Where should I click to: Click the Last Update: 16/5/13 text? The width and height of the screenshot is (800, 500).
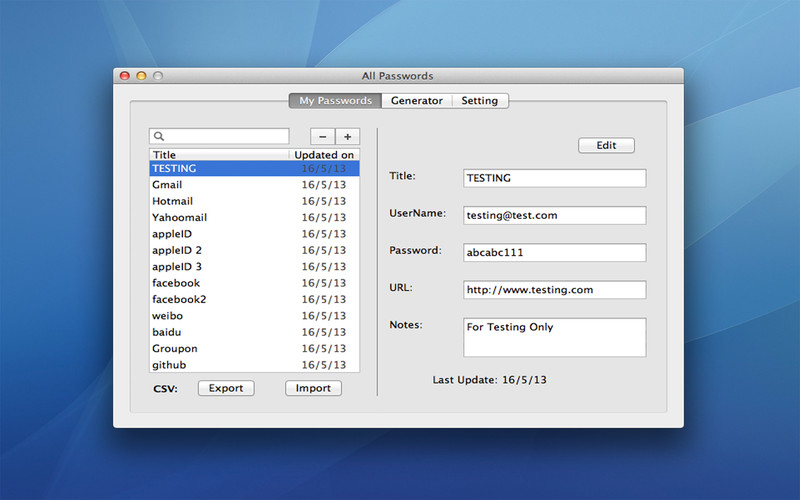point(489,380)
